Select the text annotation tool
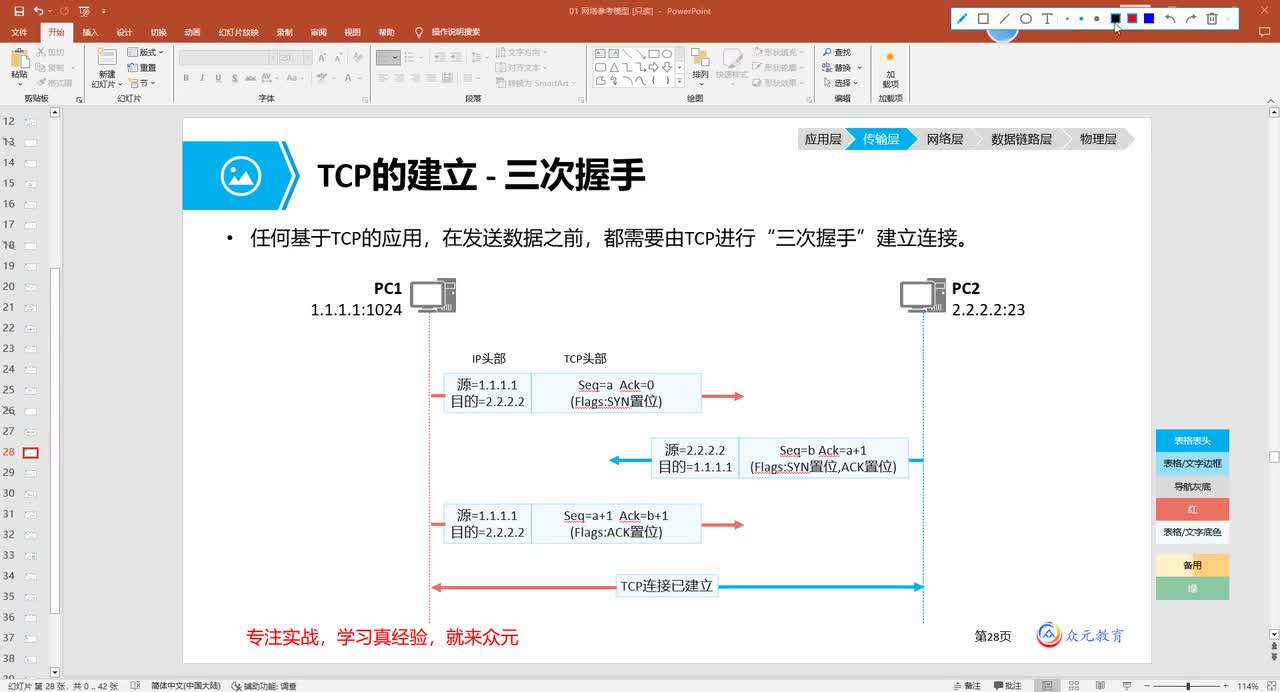The height and width of the screenshot is (692, 1280). pos(1047,18)
